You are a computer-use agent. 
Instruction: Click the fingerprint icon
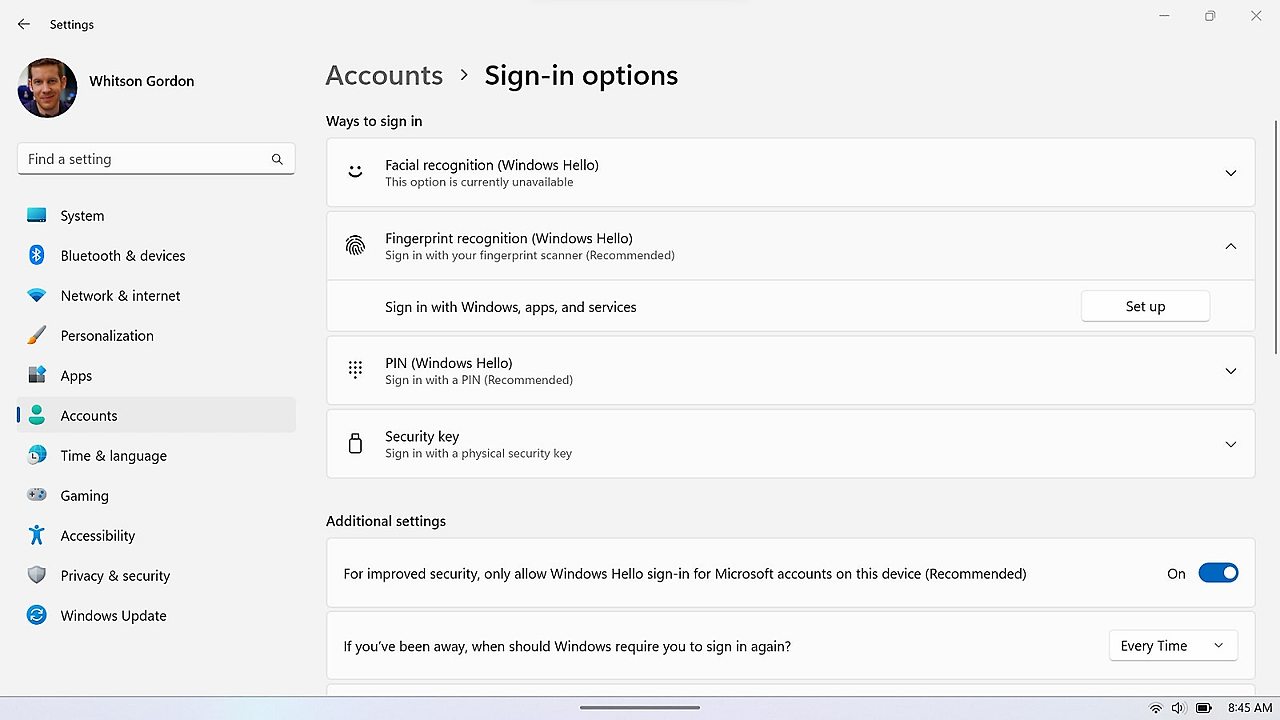(x=355, y=246)
